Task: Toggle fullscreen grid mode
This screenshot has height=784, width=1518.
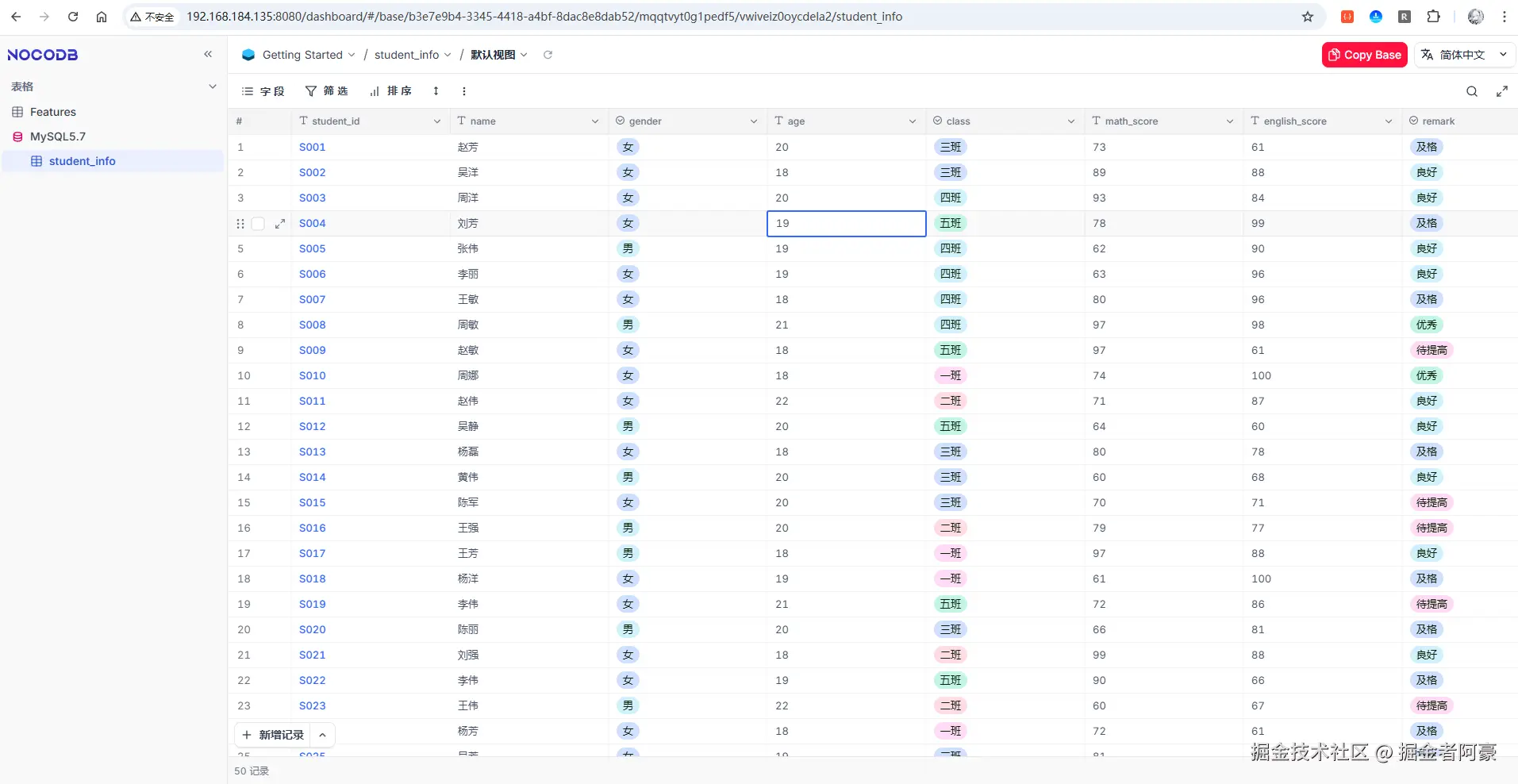Action: [x=1502, y=91]
